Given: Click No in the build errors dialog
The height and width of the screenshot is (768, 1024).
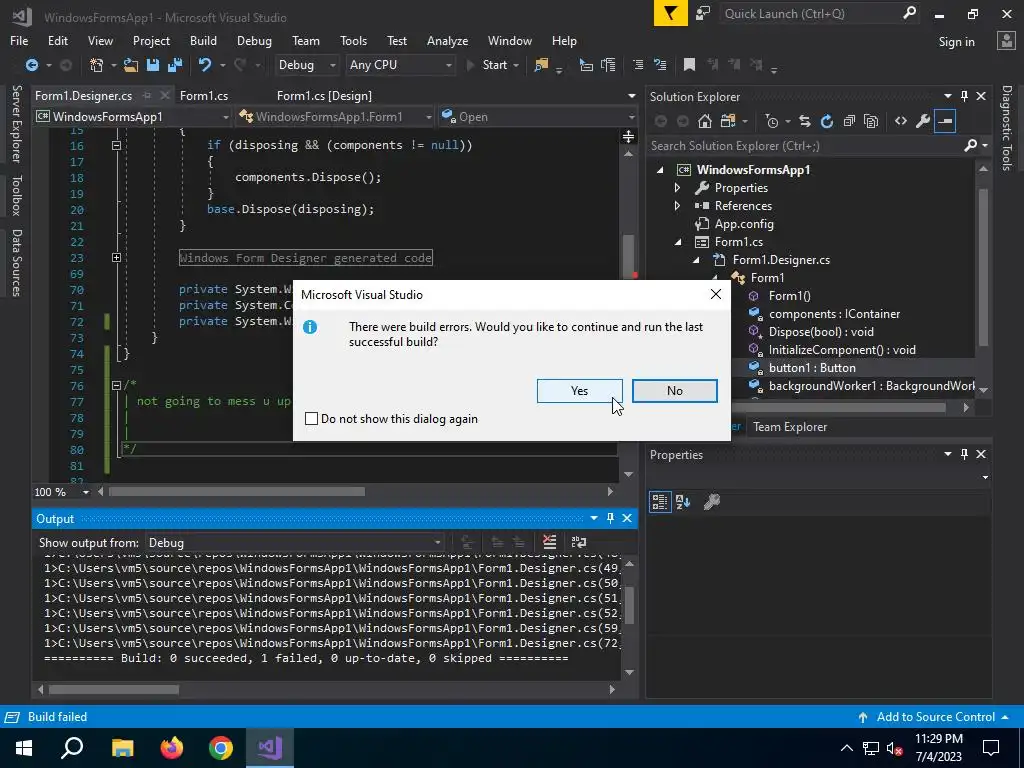Looking at the screenshot, I should click(675, 391).
